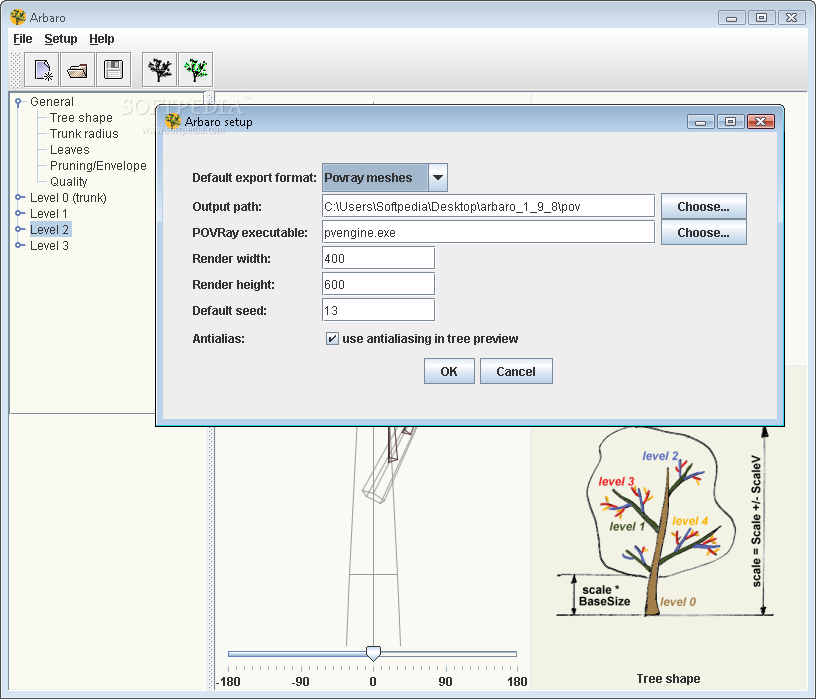Click the Output path text field

[488, 206]
